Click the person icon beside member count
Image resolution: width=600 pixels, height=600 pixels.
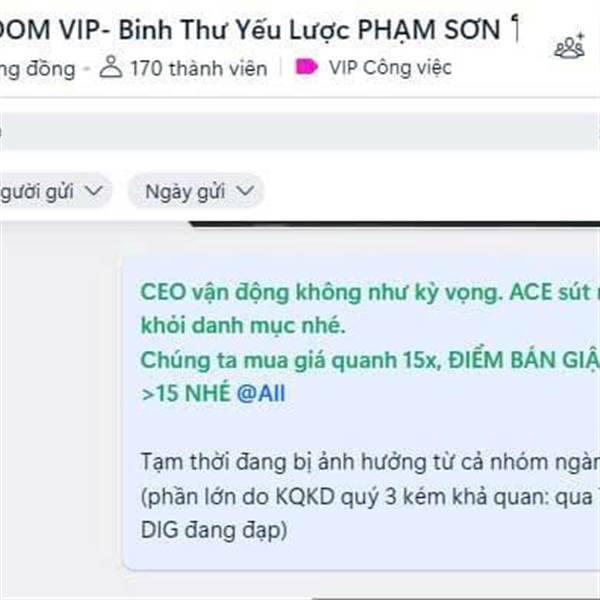[111, 67]
